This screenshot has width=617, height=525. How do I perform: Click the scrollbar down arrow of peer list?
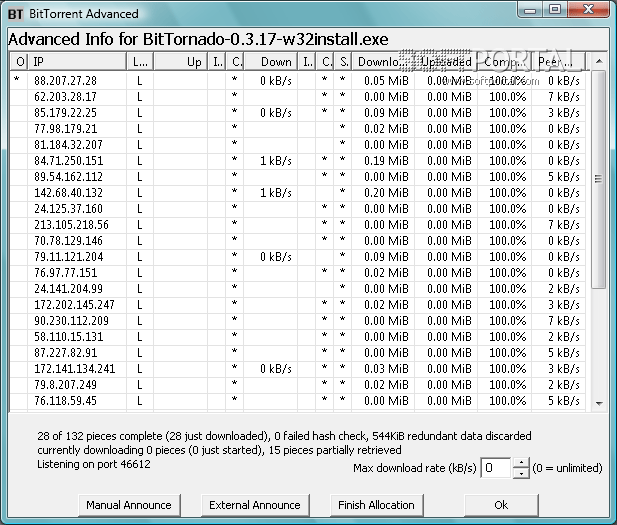599,403
